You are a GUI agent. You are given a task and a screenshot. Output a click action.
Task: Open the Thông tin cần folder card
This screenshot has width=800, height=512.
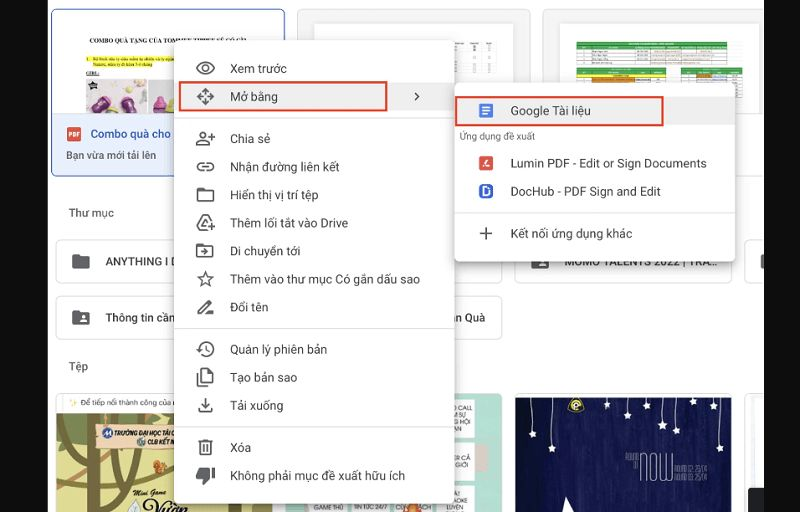[115, 318]
